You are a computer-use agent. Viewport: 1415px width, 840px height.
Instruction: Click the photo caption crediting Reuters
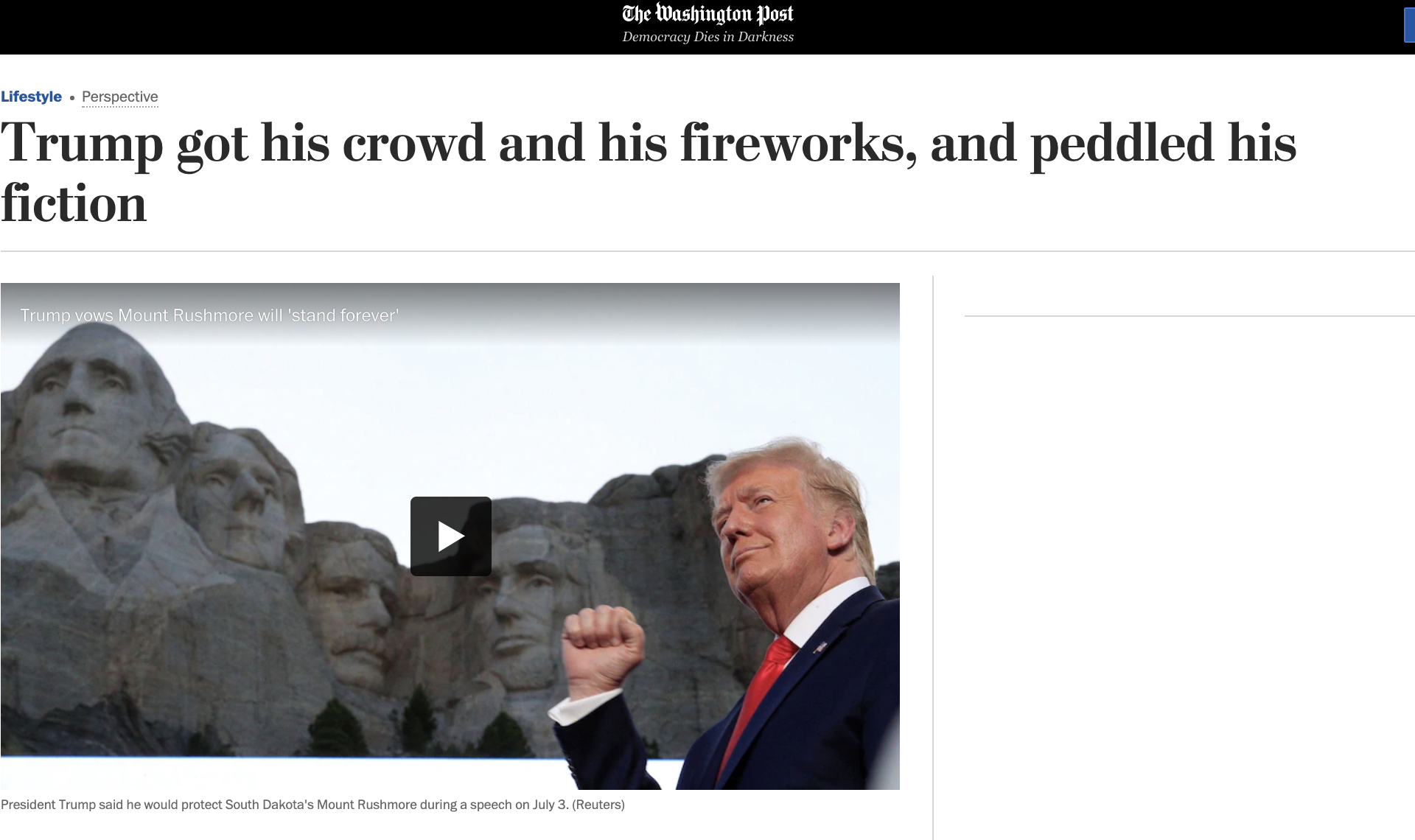[x=312, y=805]
